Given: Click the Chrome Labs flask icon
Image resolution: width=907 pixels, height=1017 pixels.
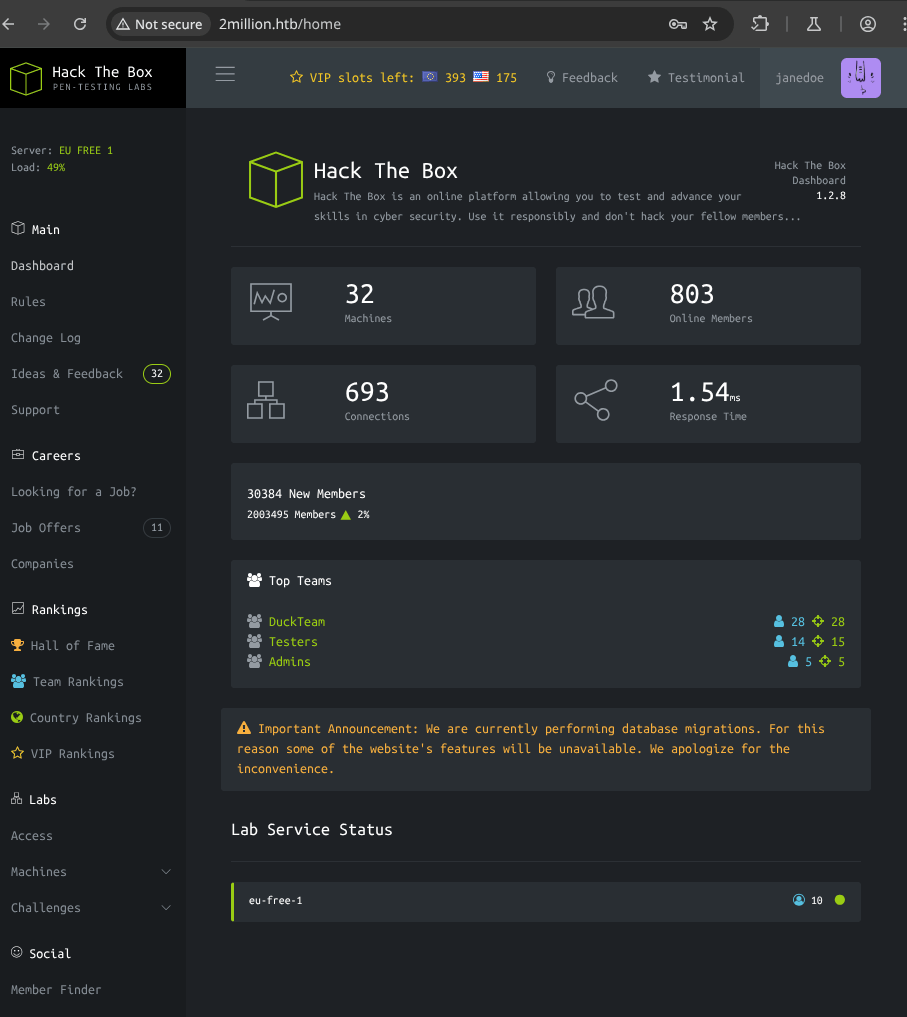Looking at the screenshot, I should tap(814, 24).
